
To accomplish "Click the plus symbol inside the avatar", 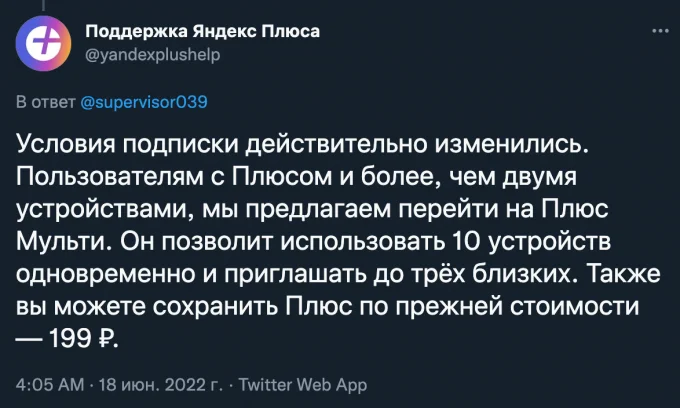I will click(42, 43).
